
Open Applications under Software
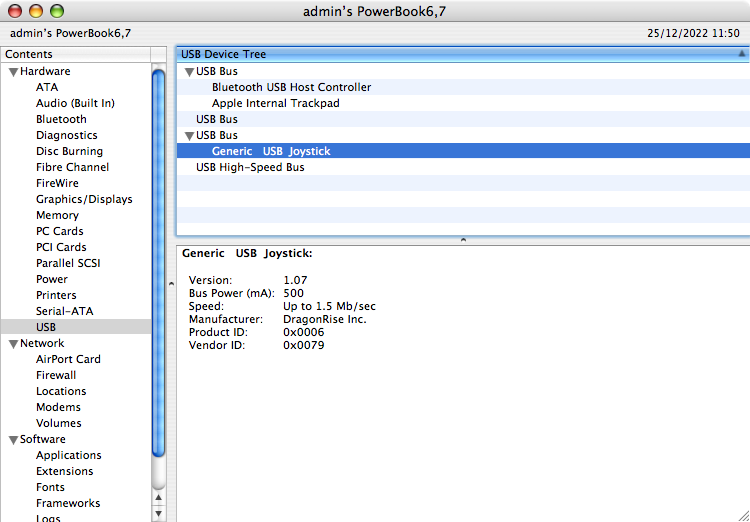tap(69, 455)
